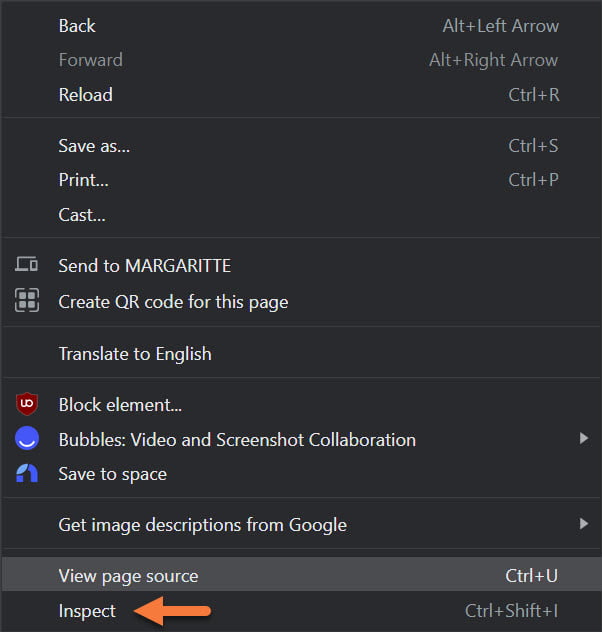Click the red uBlock Origin shield icon
The height and width of the screenshot is (632, 602).
(x=27, y=405)
